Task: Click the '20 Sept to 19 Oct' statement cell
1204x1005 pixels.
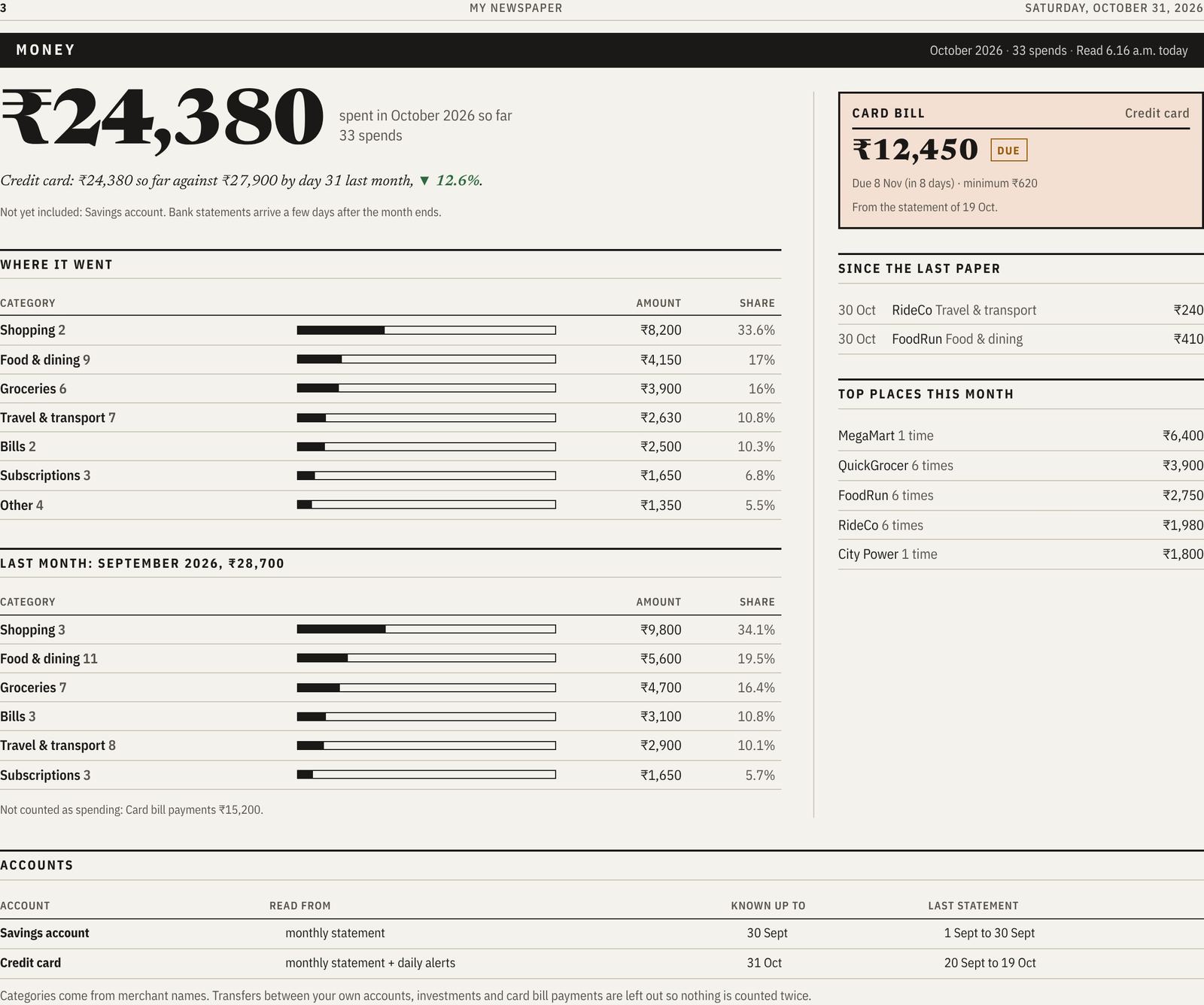Action: pos(990,963)
